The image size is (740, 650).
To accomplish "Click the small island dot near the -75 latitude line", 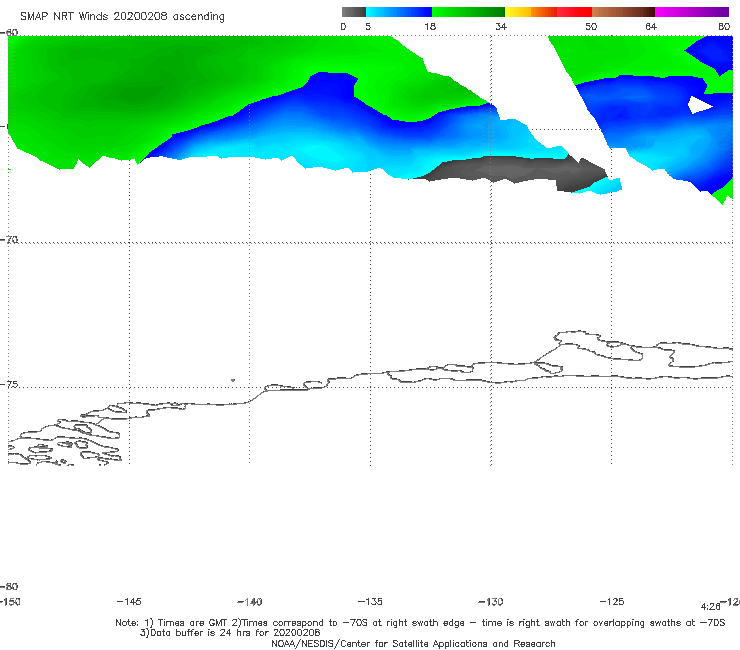I will point(233,380).
